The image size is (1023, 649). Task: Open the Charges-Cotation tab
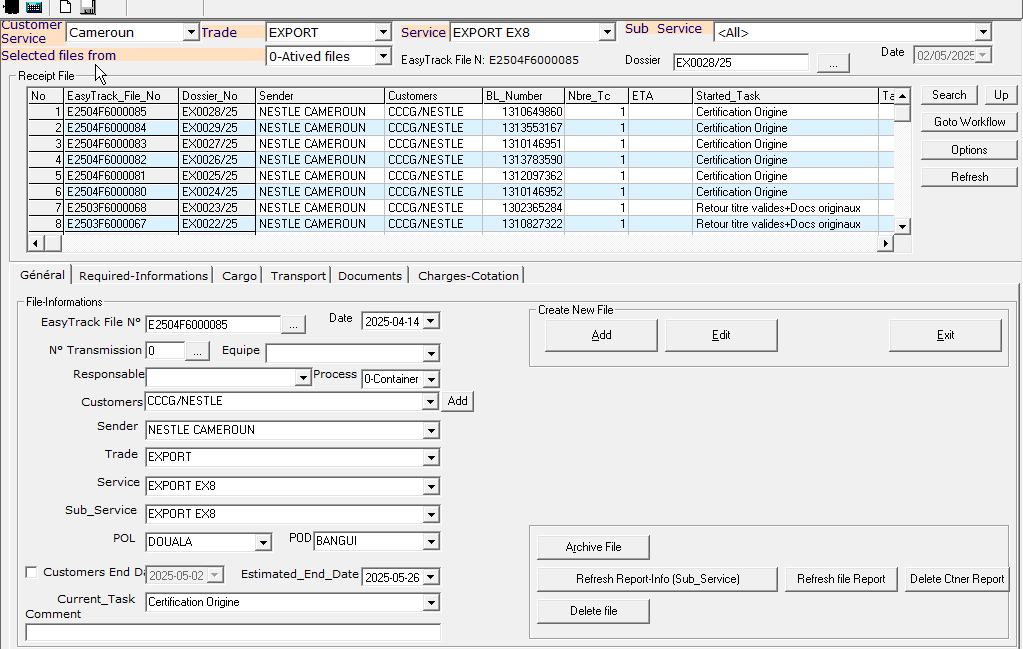468,276
